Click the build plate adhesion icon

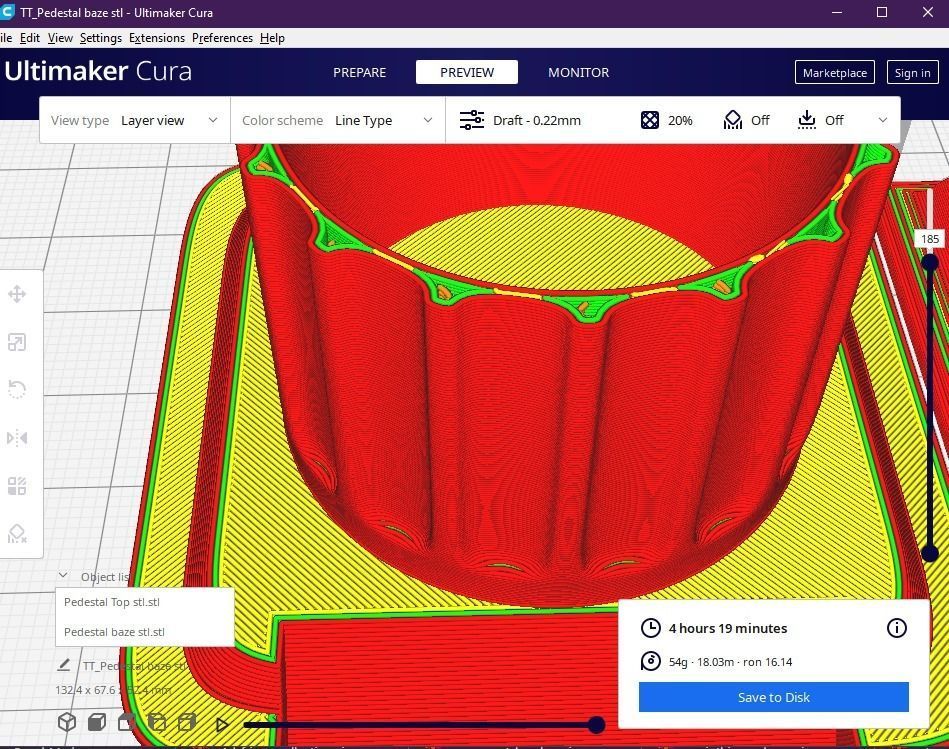[806, 120]
